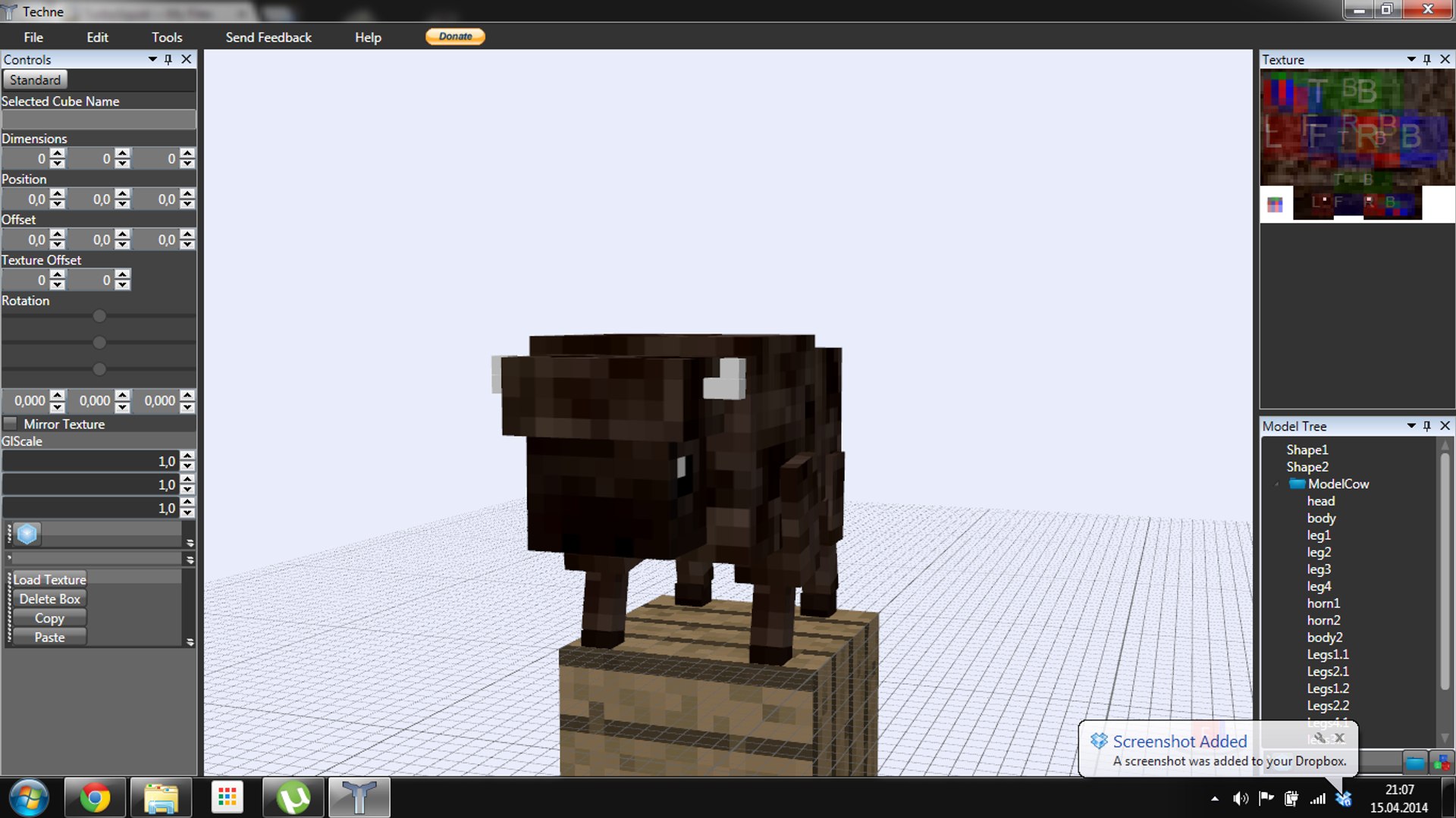Screen dimensions: 1456x818
Task: Click the first Texture Offset value field
Action: pos(26,281)
